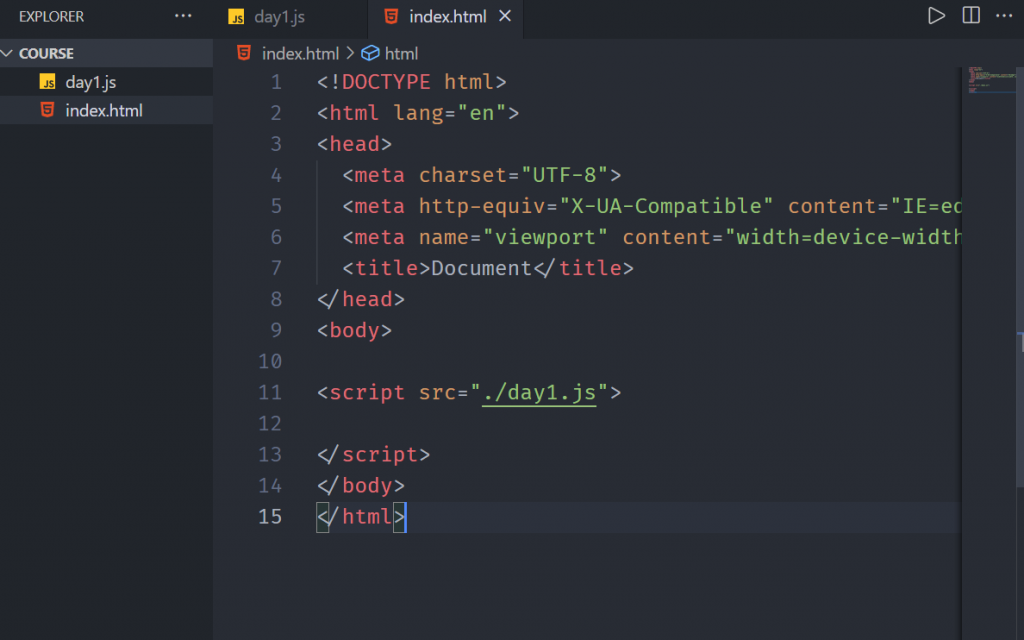This screenshot has height=640, width=1024.
Task: Click the DOCTYPE keyword on line 1
Action: [x=386, y=82]
